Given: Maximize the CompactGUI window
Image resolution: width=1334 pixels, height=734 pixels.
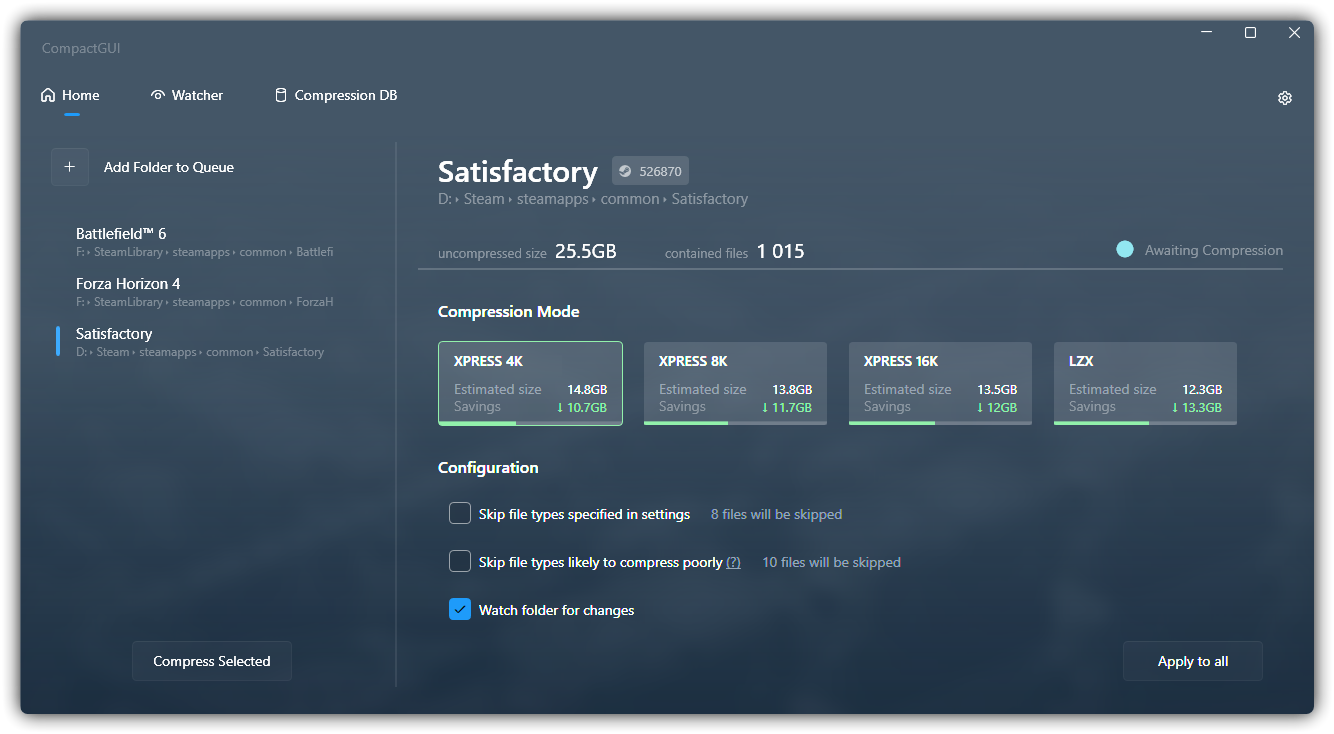Looking at the screenshot, I should click(x=1250, y=33).
